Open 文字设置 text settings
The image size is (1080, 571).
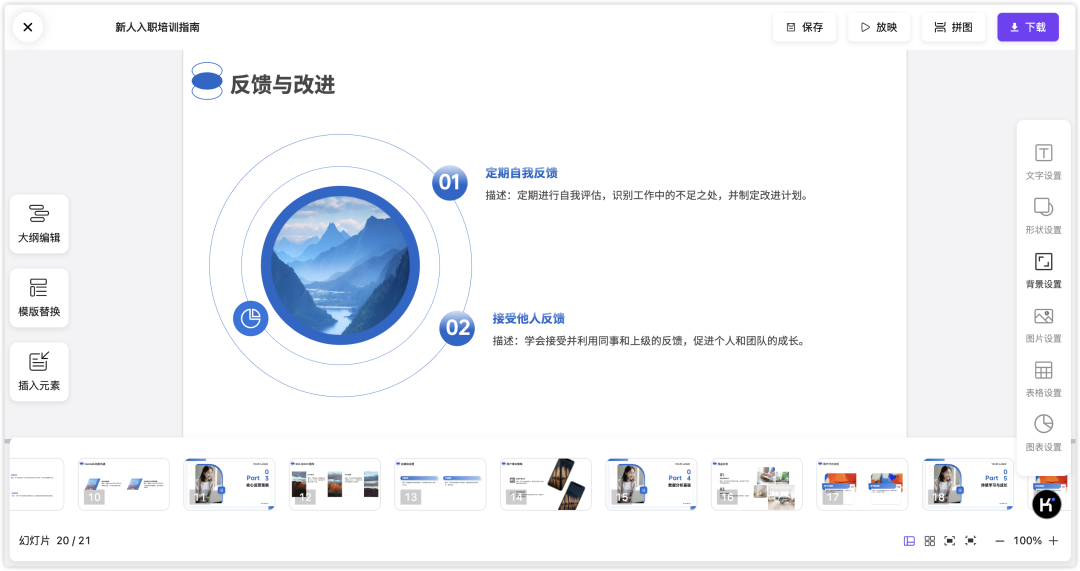[x=1043, y=162]
